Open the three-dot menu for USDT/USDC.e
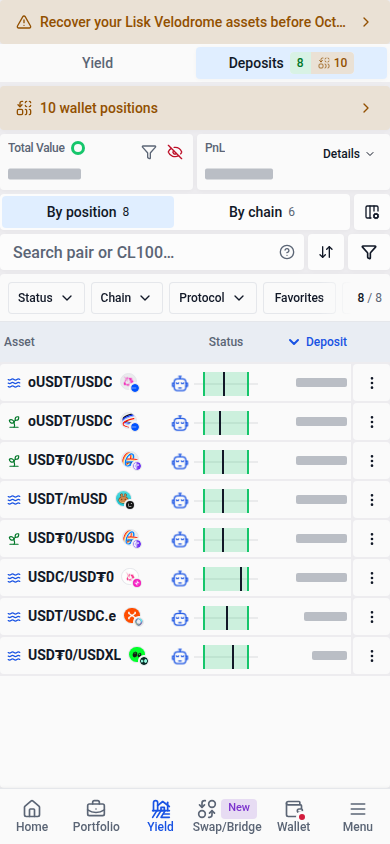Screen dimensions: 390x844 coord(372,617)
